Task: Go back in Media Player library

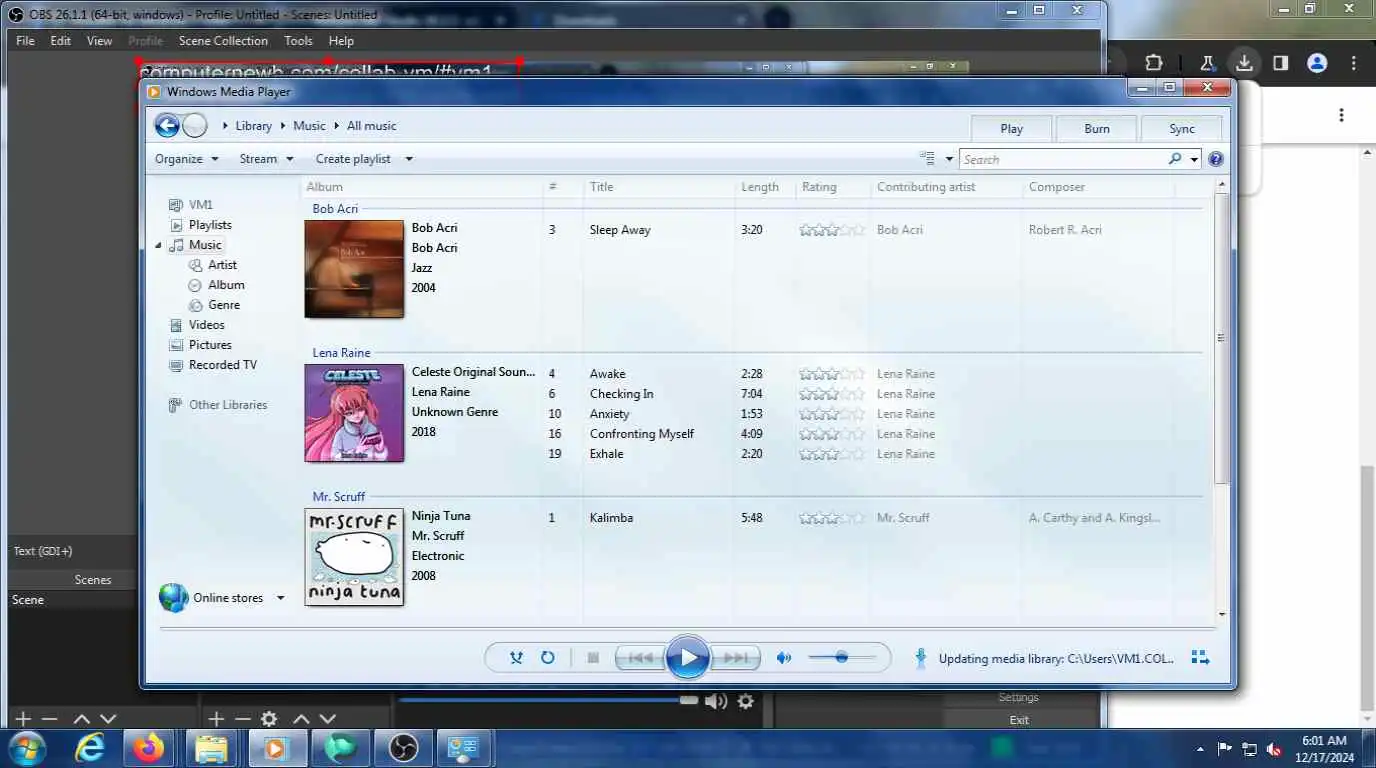Action: [167, 126]
